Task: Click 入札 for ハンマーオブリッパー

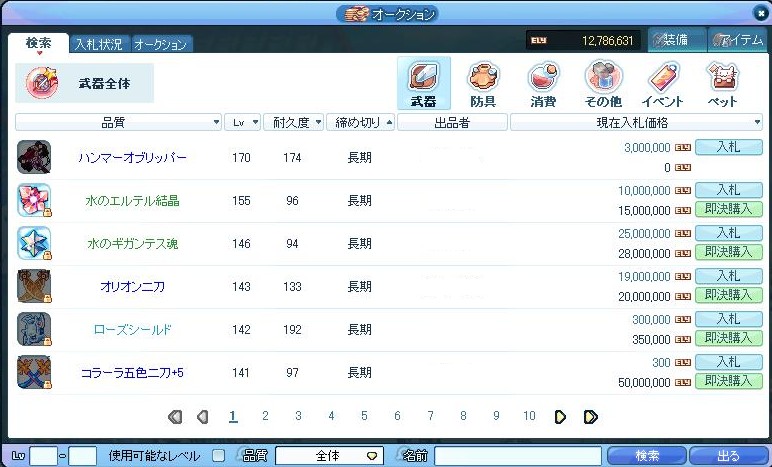Action: pos(729,147)
